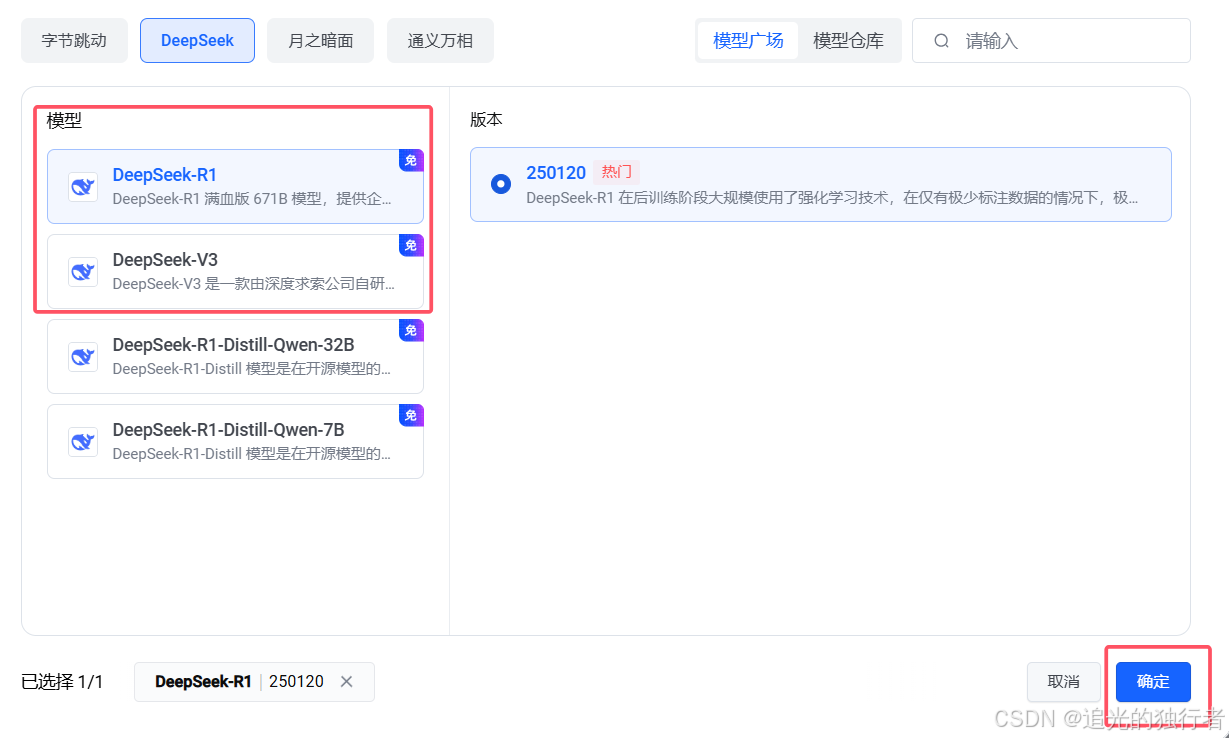Select the DeepSeek-V3 model card

pos(235,271)
